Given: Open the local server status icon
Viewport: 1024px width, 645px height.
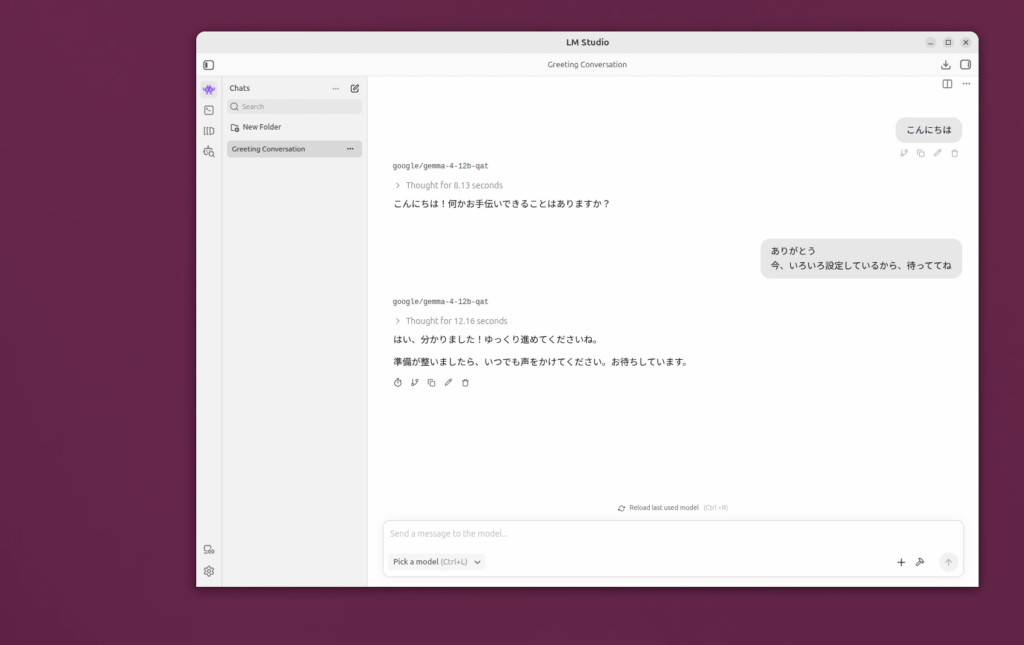Looking at the screenshot, I should (x=209, y=550).
